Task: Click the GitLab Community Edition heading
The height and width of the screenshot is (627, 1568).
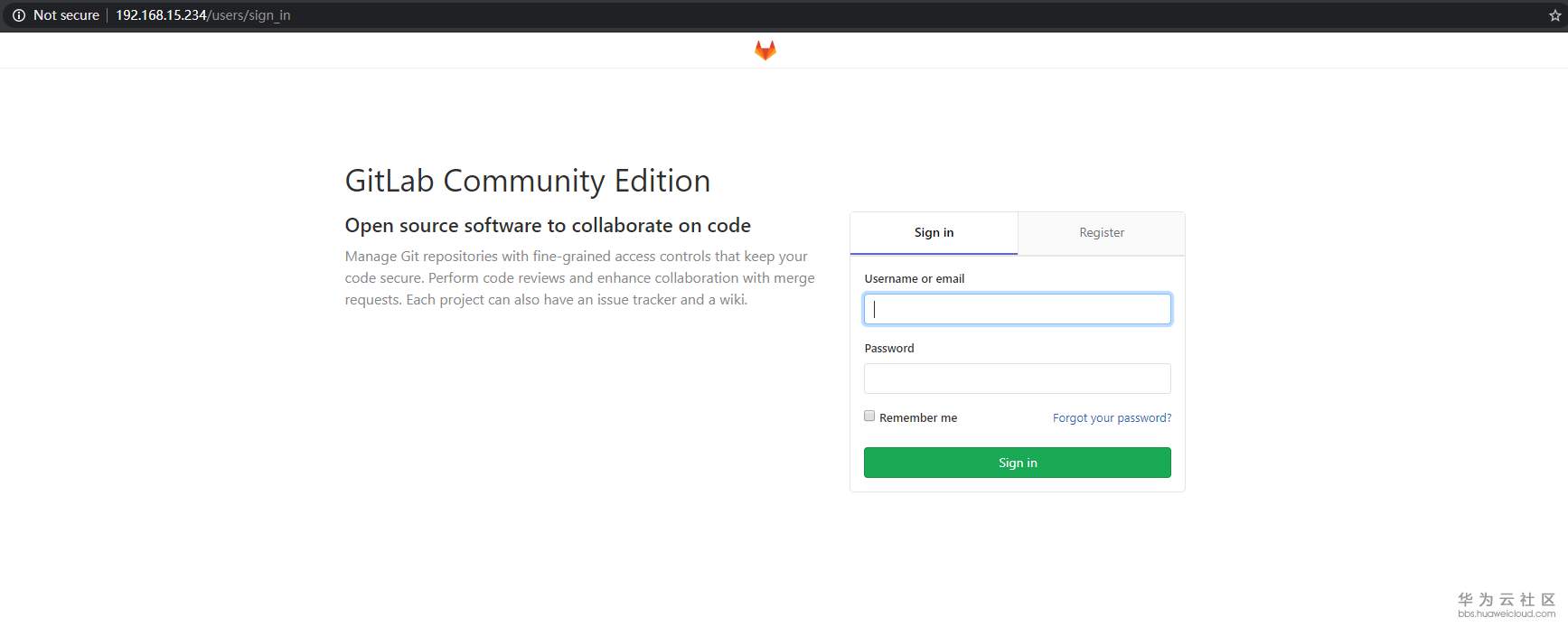Action: tap(528, 181)
